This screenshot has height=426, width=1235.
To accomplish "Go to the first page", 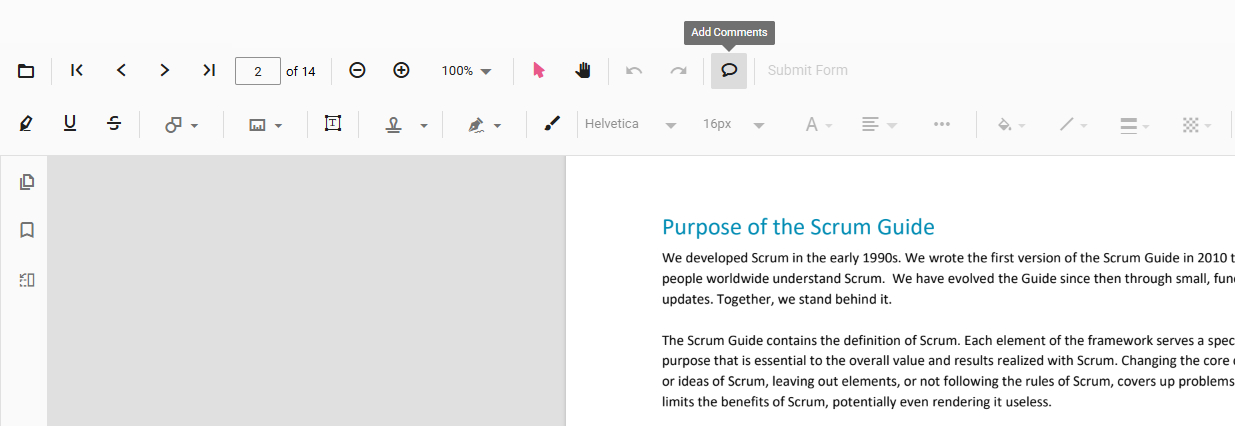I will (77, 70).
